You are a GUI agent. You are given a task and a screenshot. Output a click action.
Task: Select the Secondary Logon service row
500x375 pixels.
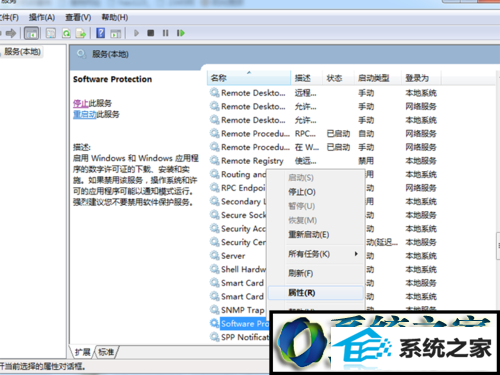click(237, 202)
